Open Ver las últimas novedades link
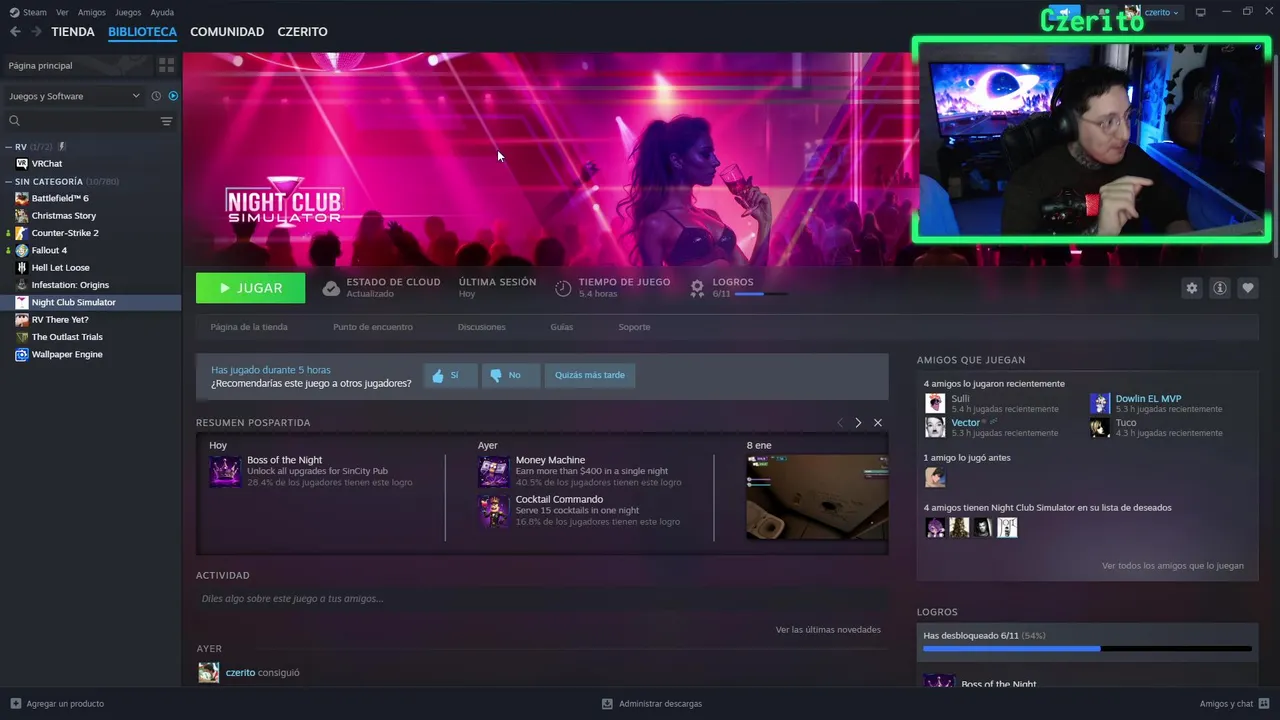 click(828, 630)
